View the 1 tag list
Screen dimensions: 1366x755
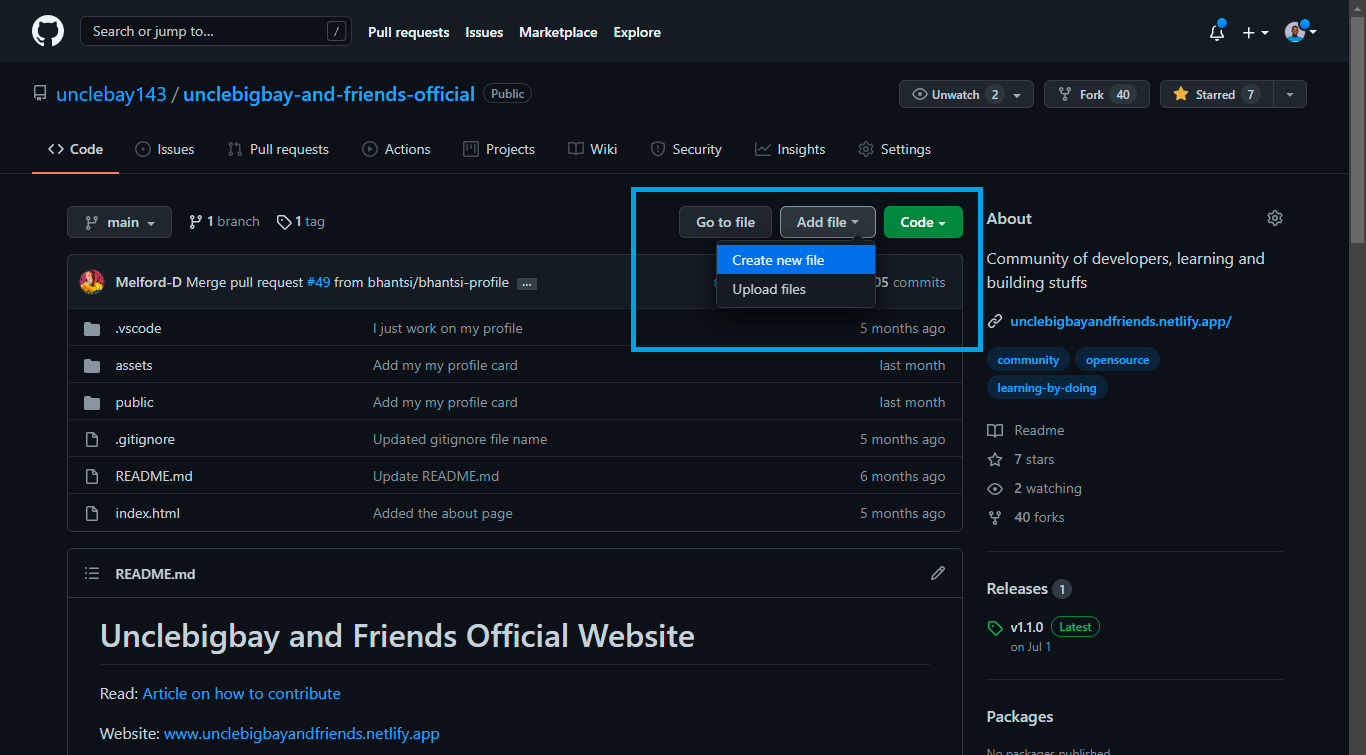coord(301,221)
